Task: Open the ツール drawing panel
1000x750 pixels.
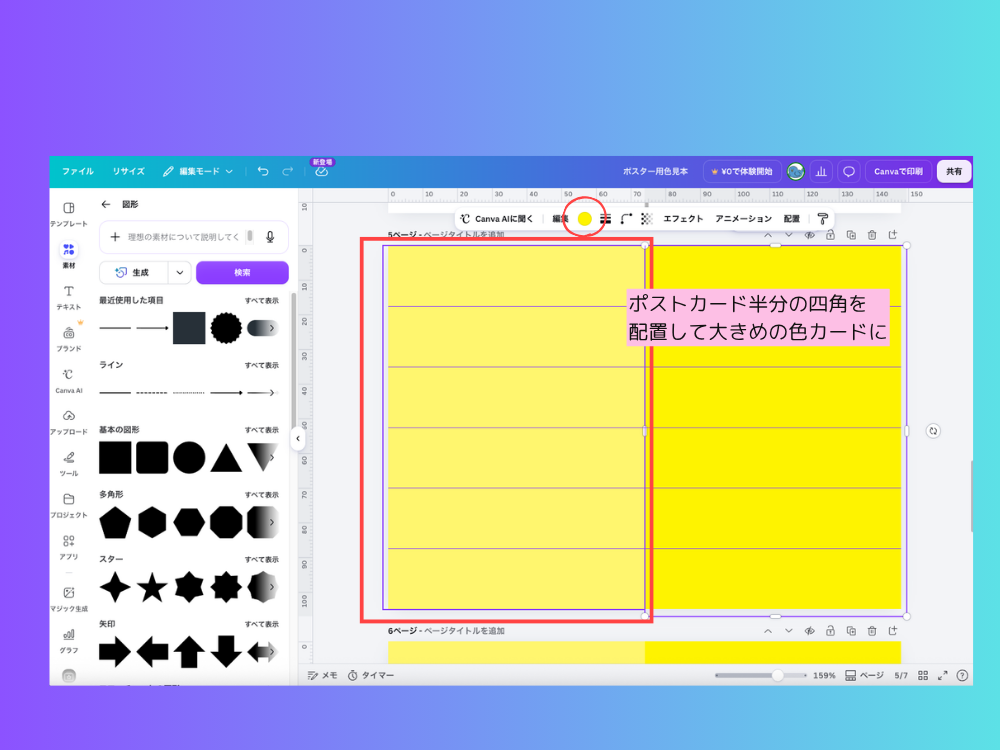Action: click(69, 464)
